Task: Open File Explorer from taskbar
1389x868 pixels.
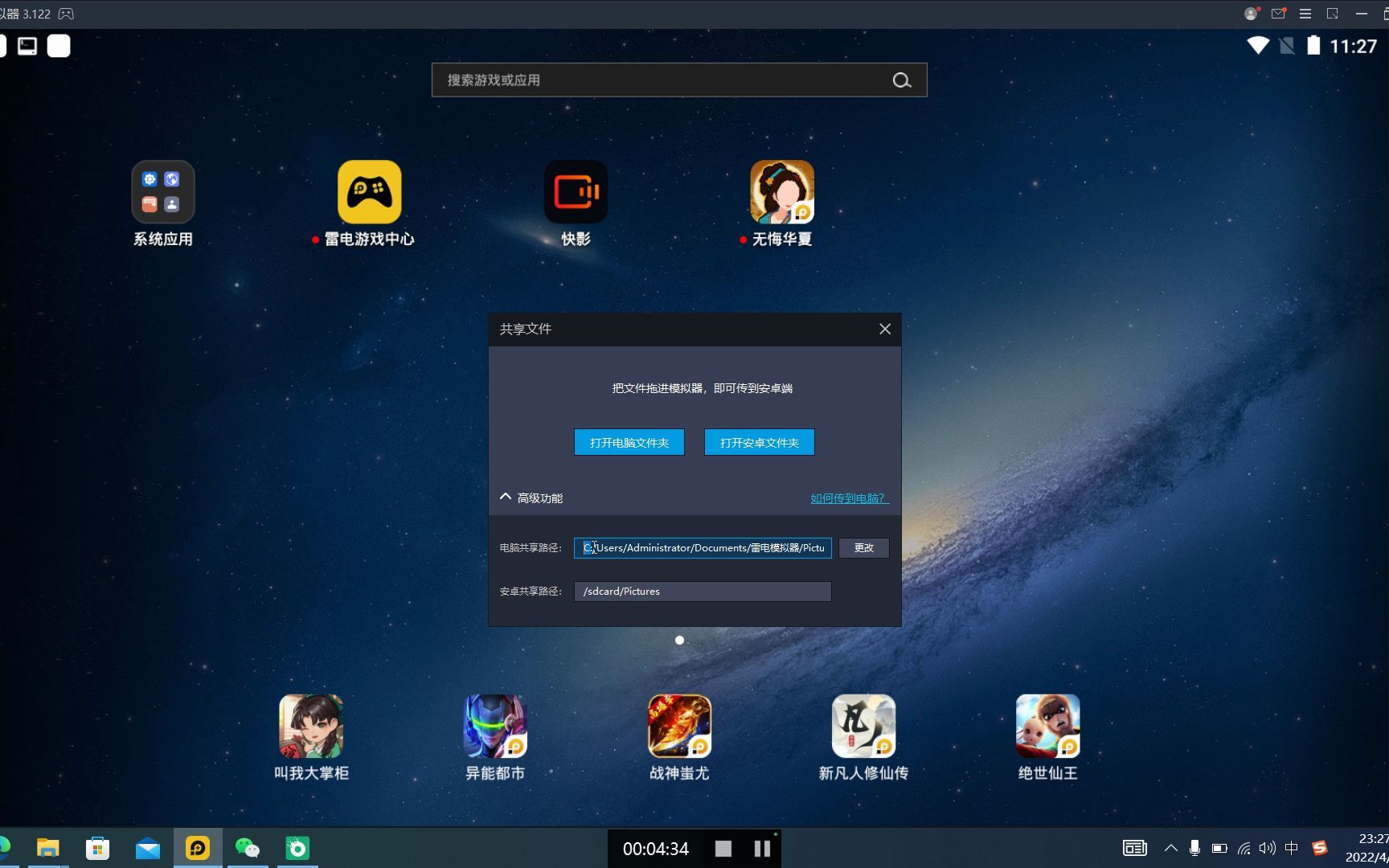Action: 48,848
